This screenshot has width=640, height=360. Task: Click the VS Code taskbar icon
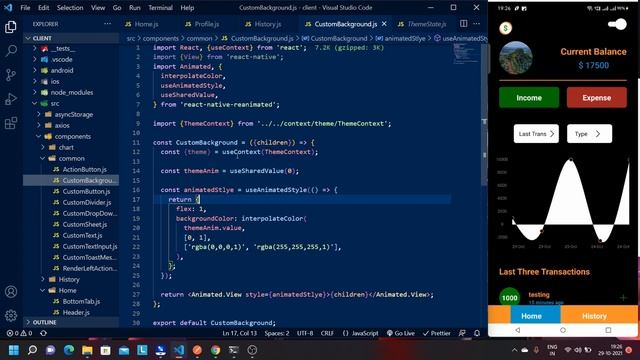179,350
